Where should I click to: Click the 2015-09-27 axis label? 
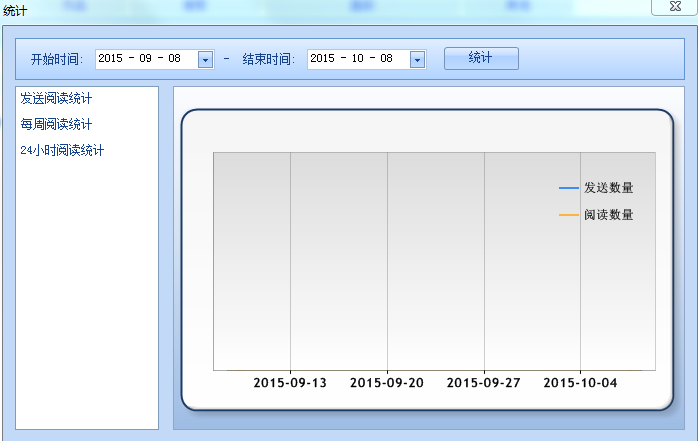483,382
